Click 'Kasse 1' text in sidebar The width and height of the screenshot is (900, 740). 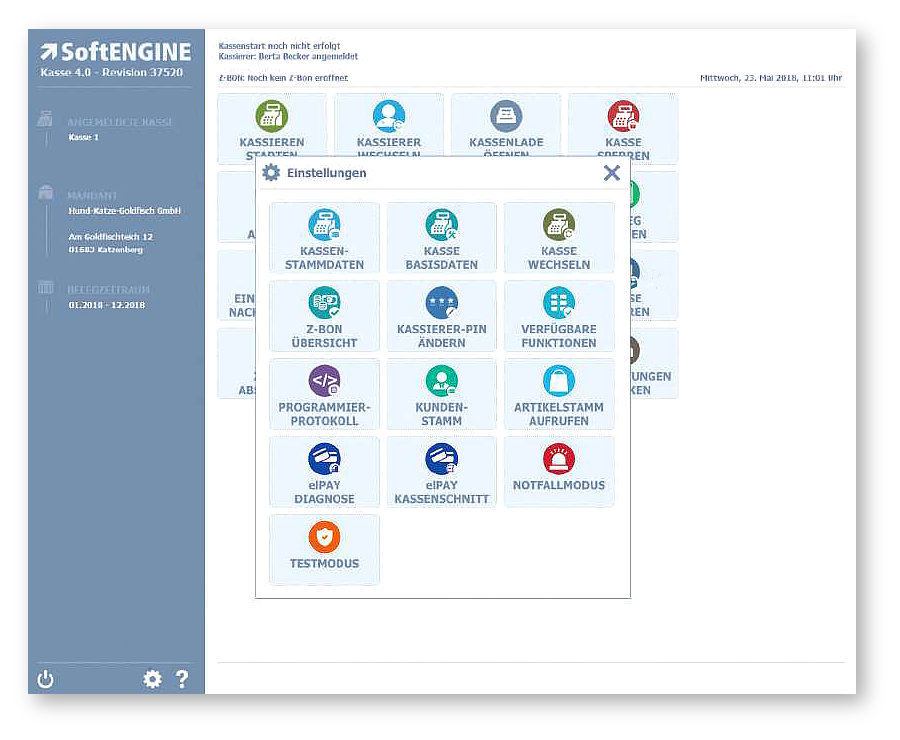point(84,137)
